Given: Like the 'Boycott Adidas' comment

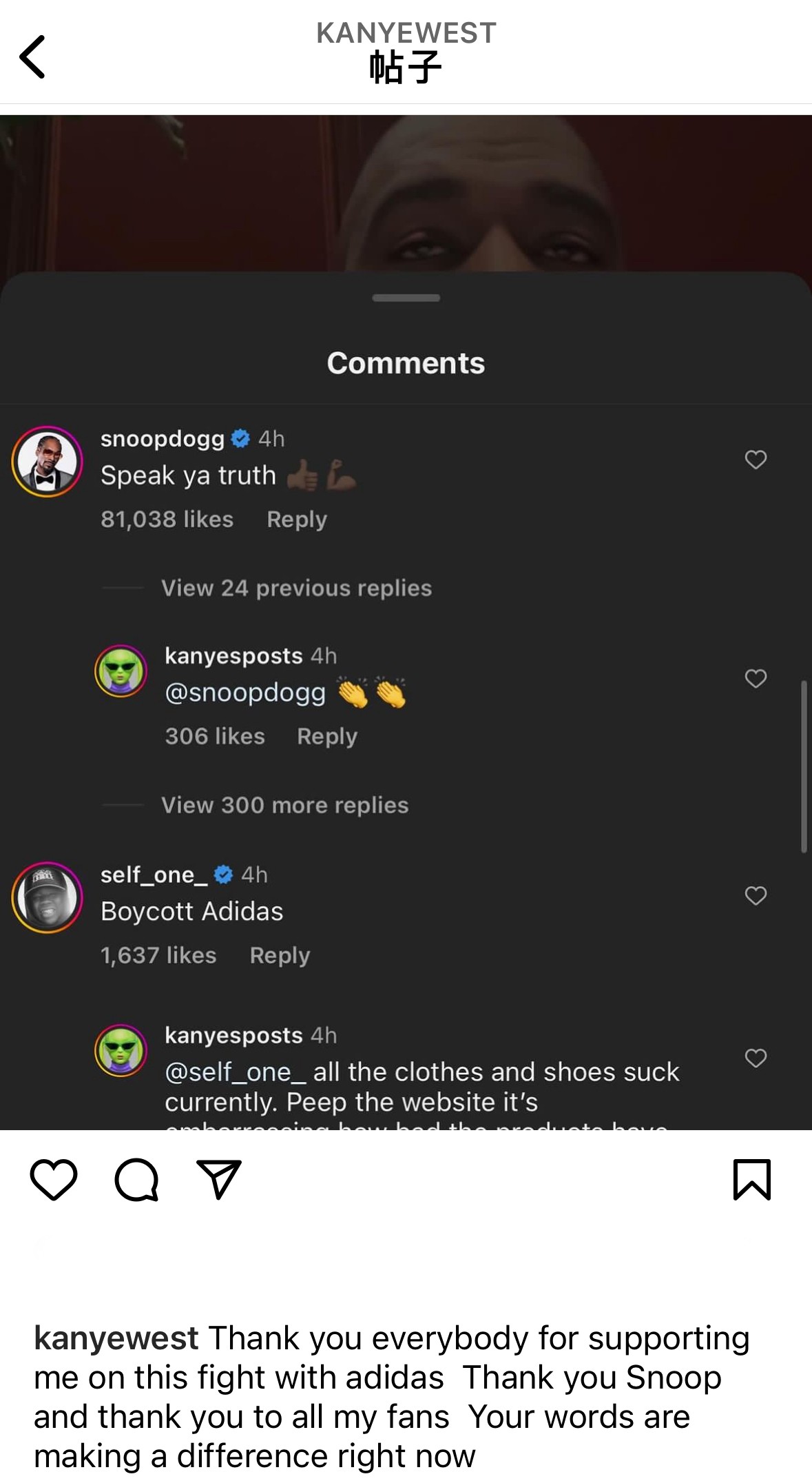Looking at the screenshot, I should 756,896.
